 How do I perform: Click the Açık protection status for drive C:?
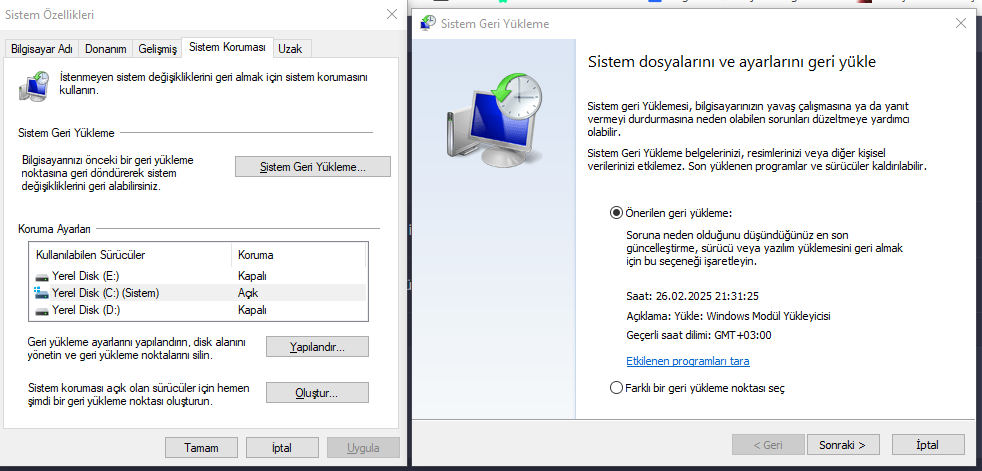click(249, 292)
